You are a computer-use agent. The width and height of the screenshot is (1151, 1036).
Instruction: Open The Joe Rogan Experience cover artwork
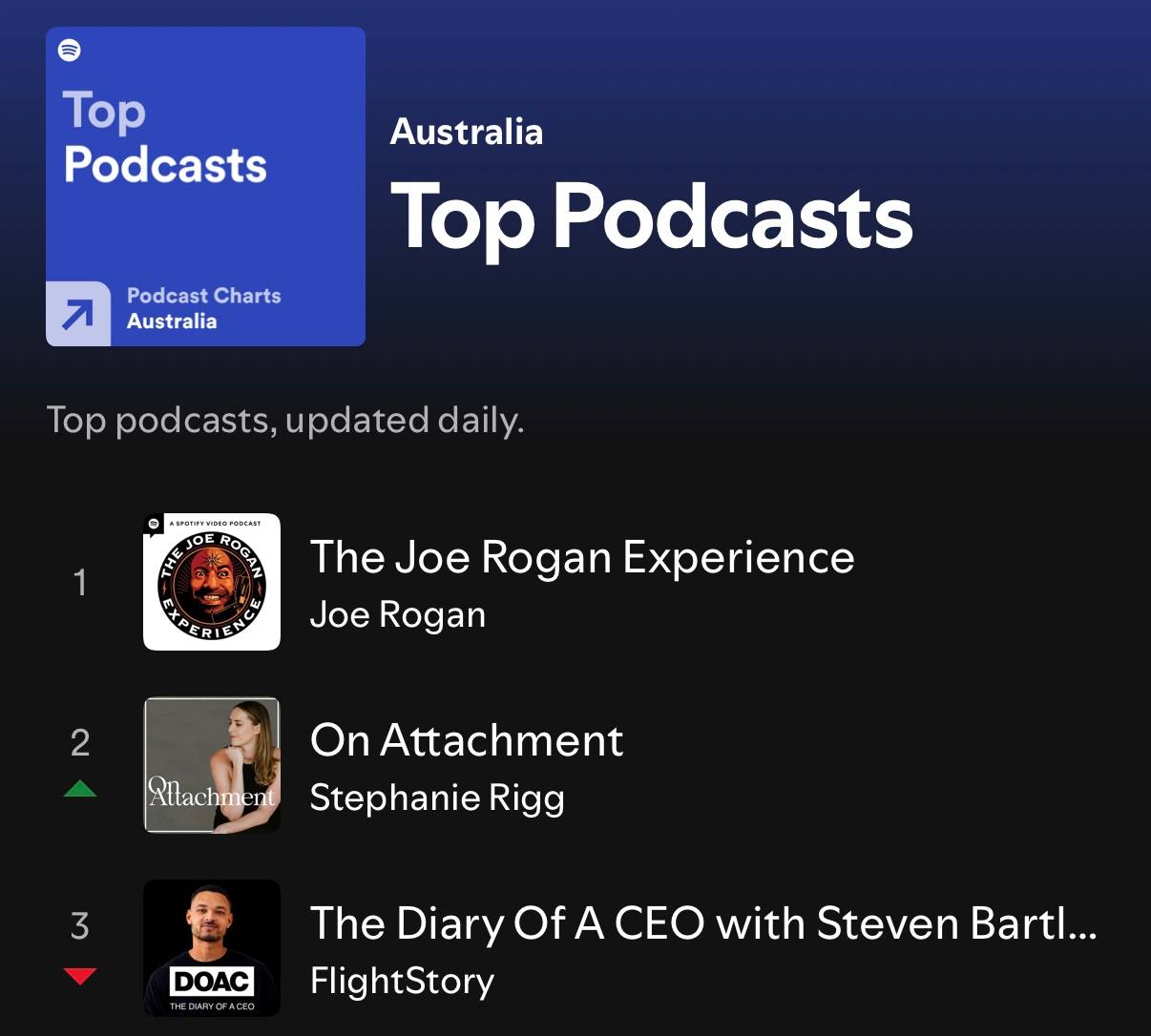pyautogui.click(x=212, y=584)
